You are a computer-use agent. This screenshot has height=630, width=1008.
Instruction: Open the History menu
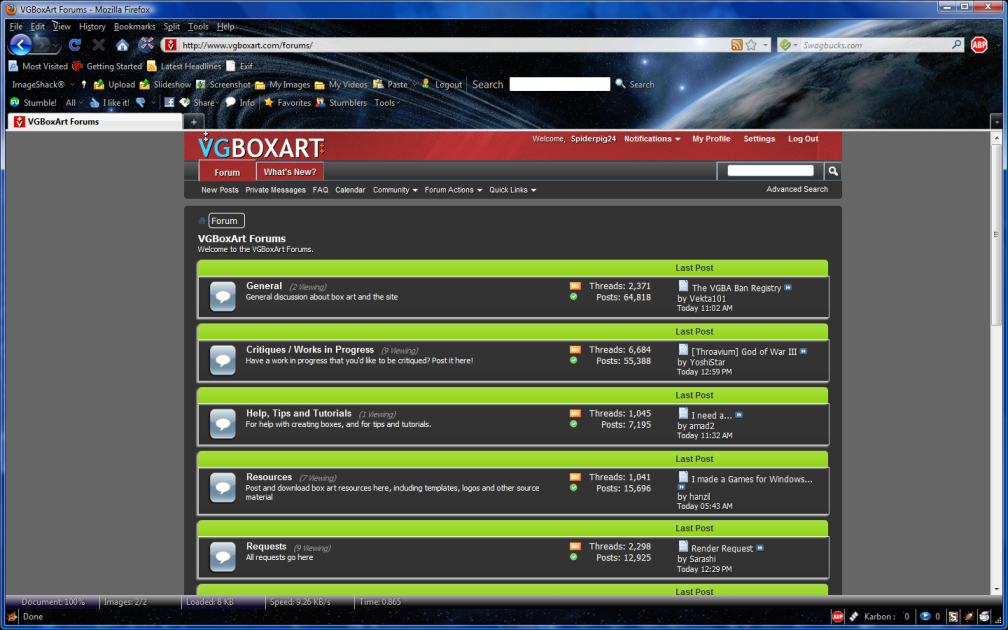92,26
